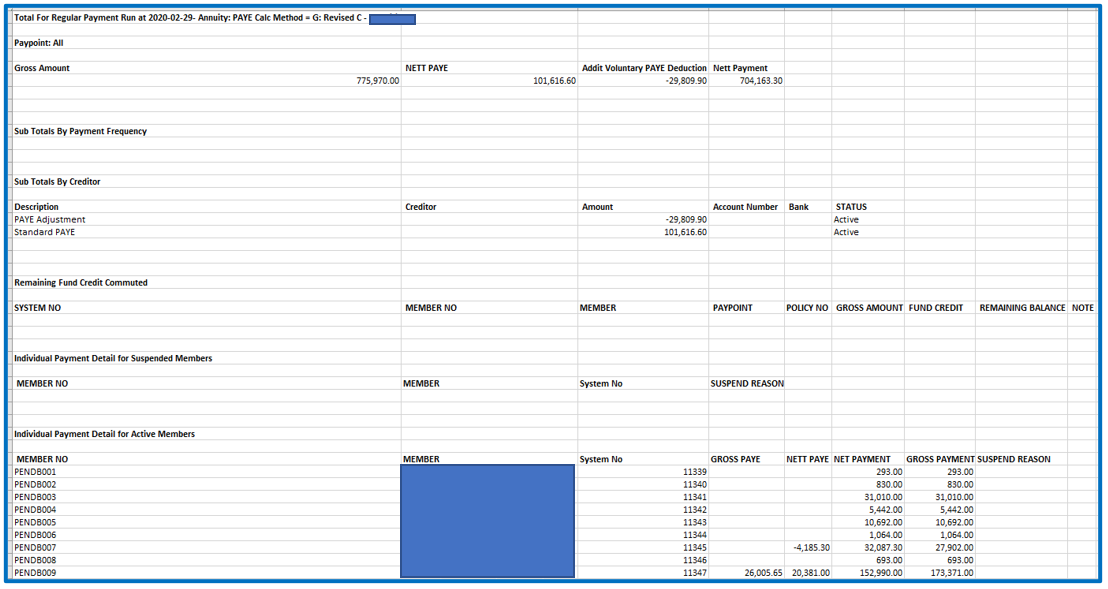Select the 'SYSTEM NO' column header

click(37, 308)
